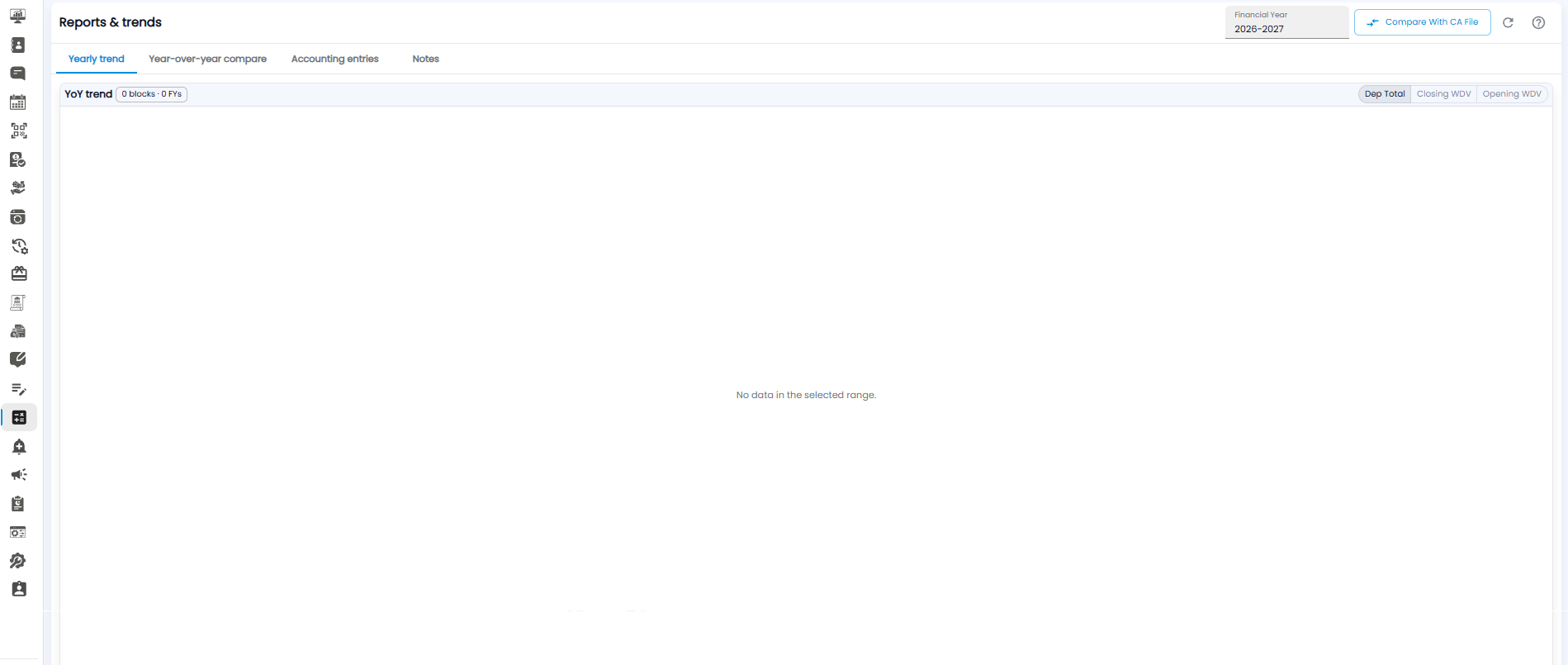
Task: Click Compare With CA File button
Action: point(1422,22)
